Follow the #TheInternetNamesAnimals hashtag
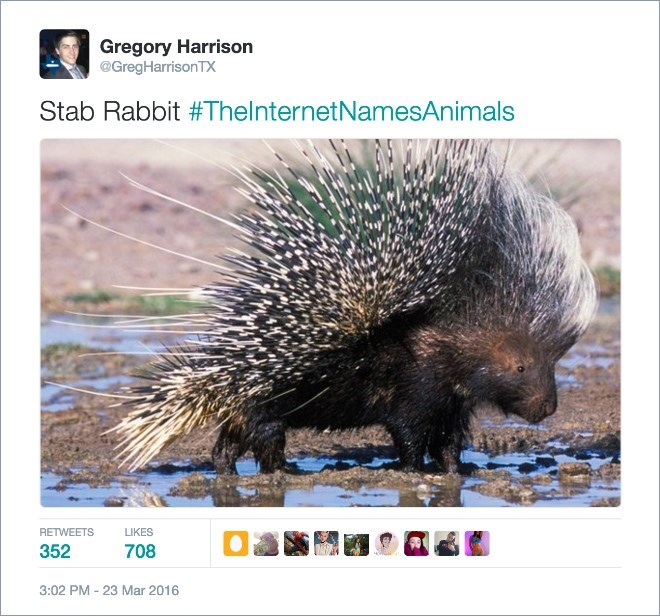660x616 pixels. point(352,112)
